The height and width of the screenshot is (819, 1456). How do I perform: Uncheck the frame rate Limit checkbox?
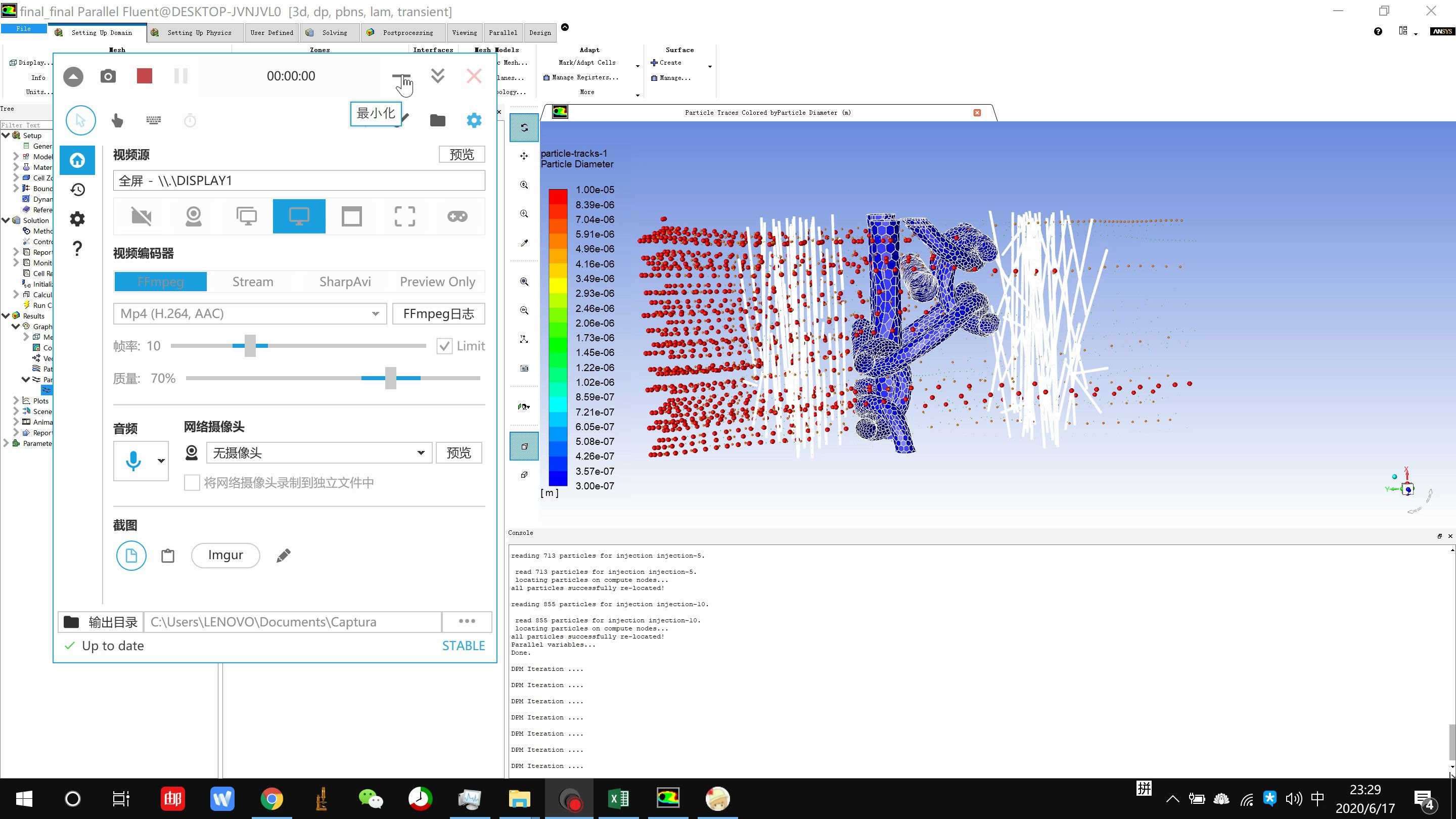coord(444,346)
